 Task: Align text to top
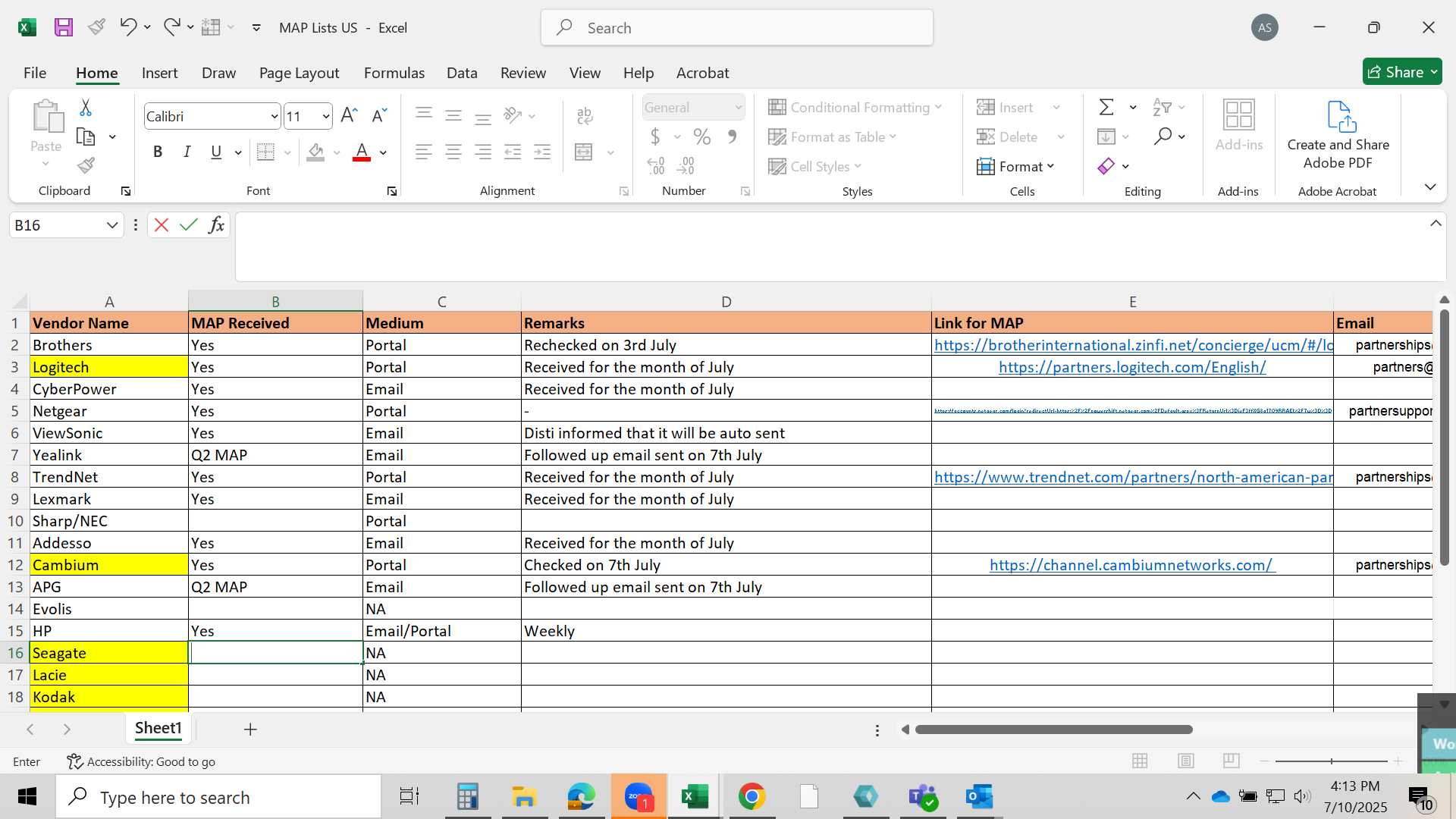[x=424, y=115]
